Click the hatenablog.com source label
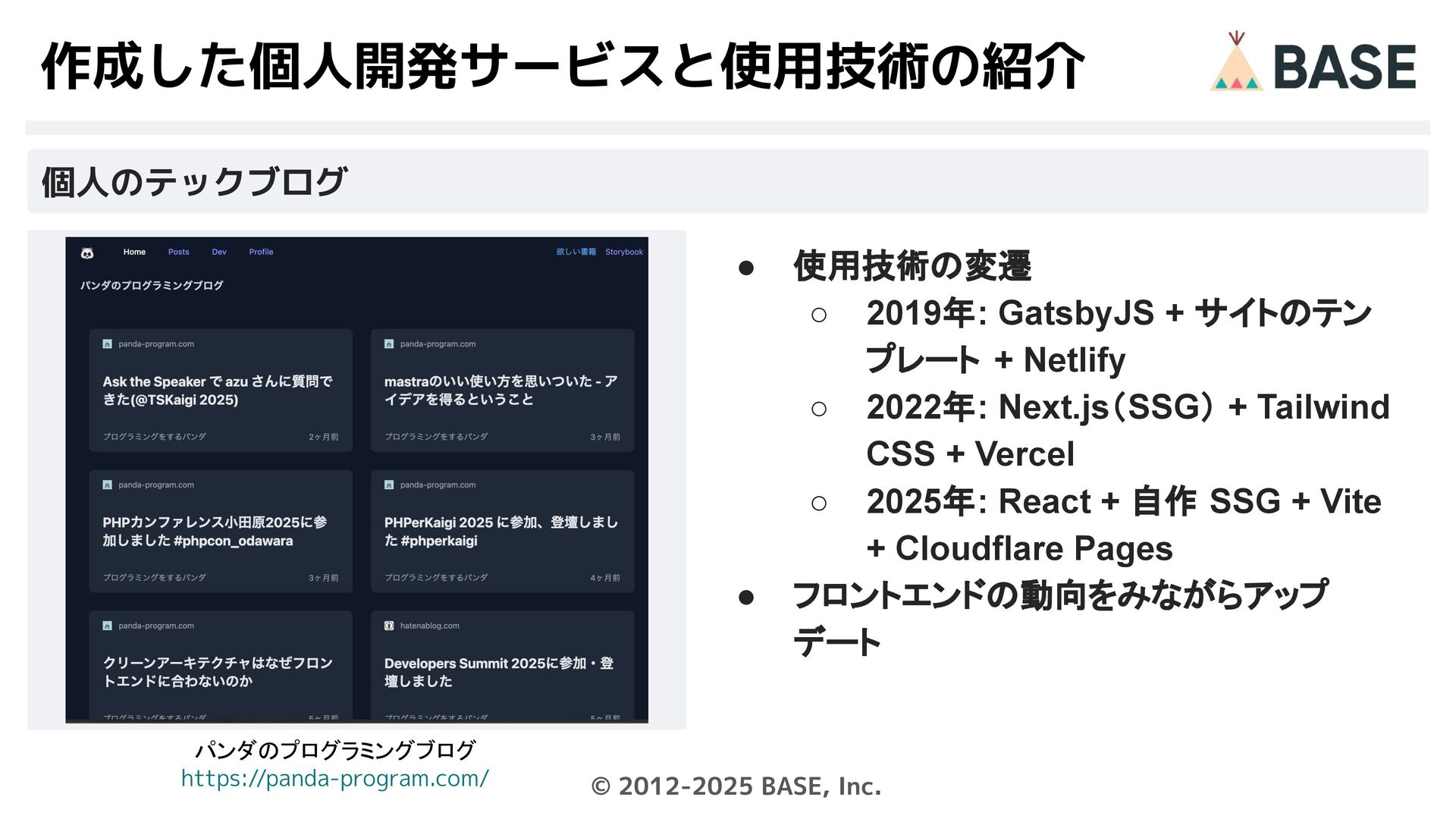 [430, 626]
